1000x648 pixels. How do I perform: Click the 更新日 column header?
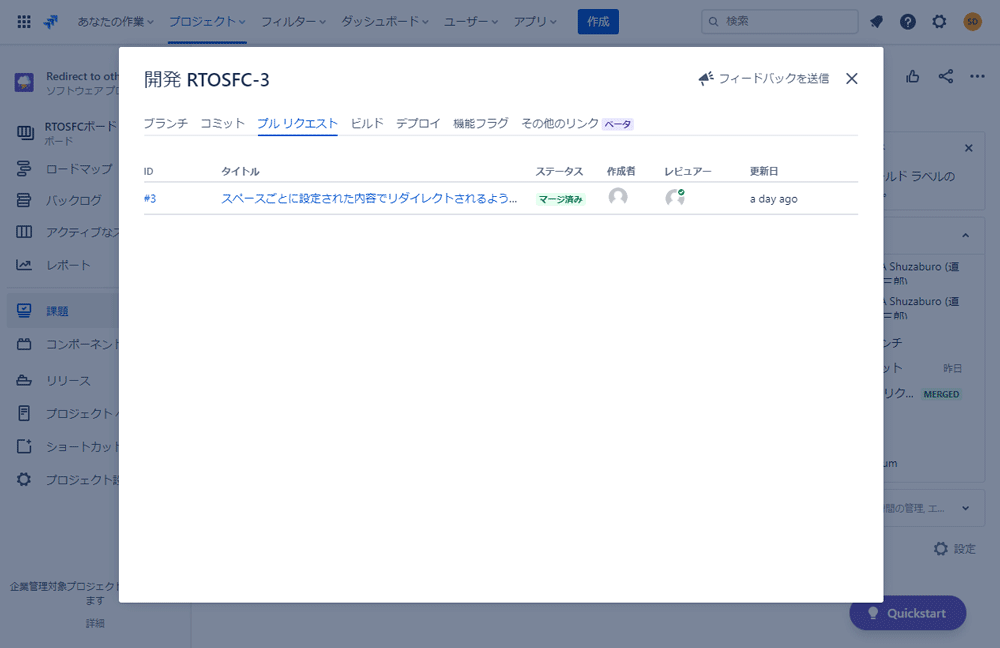tap(764, 171)
